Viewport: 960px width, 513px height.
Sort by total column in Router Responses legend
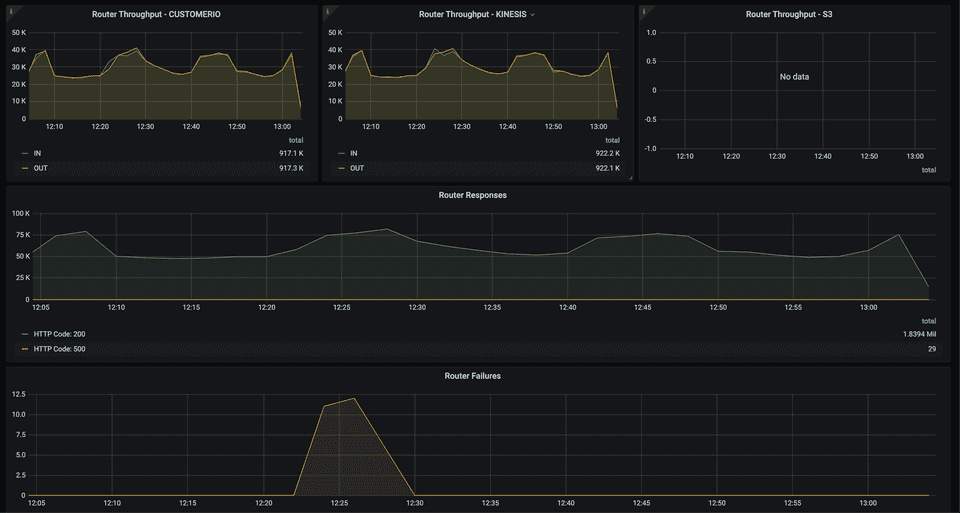point(928,321)
